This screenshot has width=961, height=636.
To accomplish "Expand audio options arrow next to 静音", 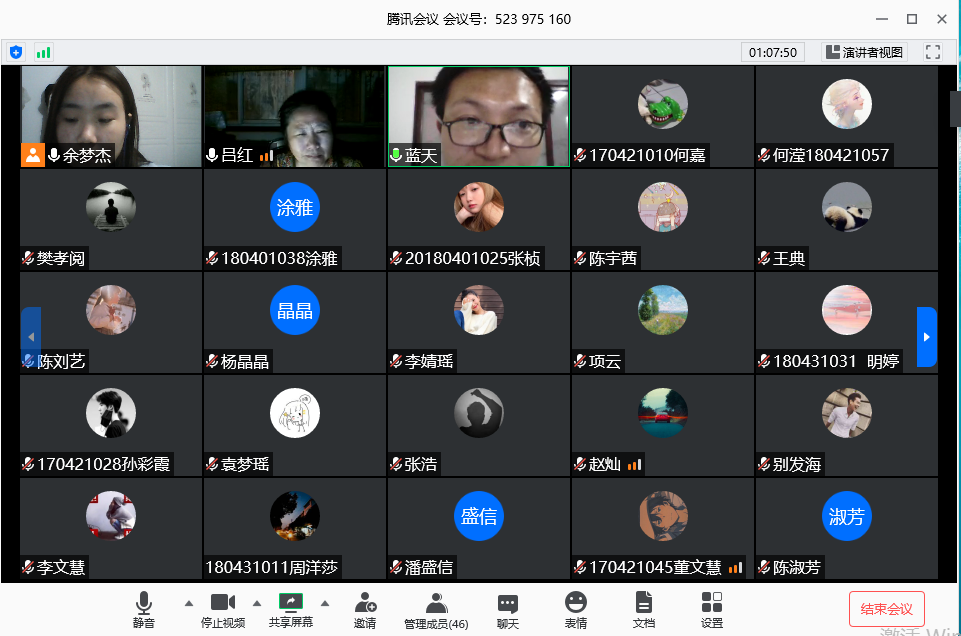I will tap(189, 604).
